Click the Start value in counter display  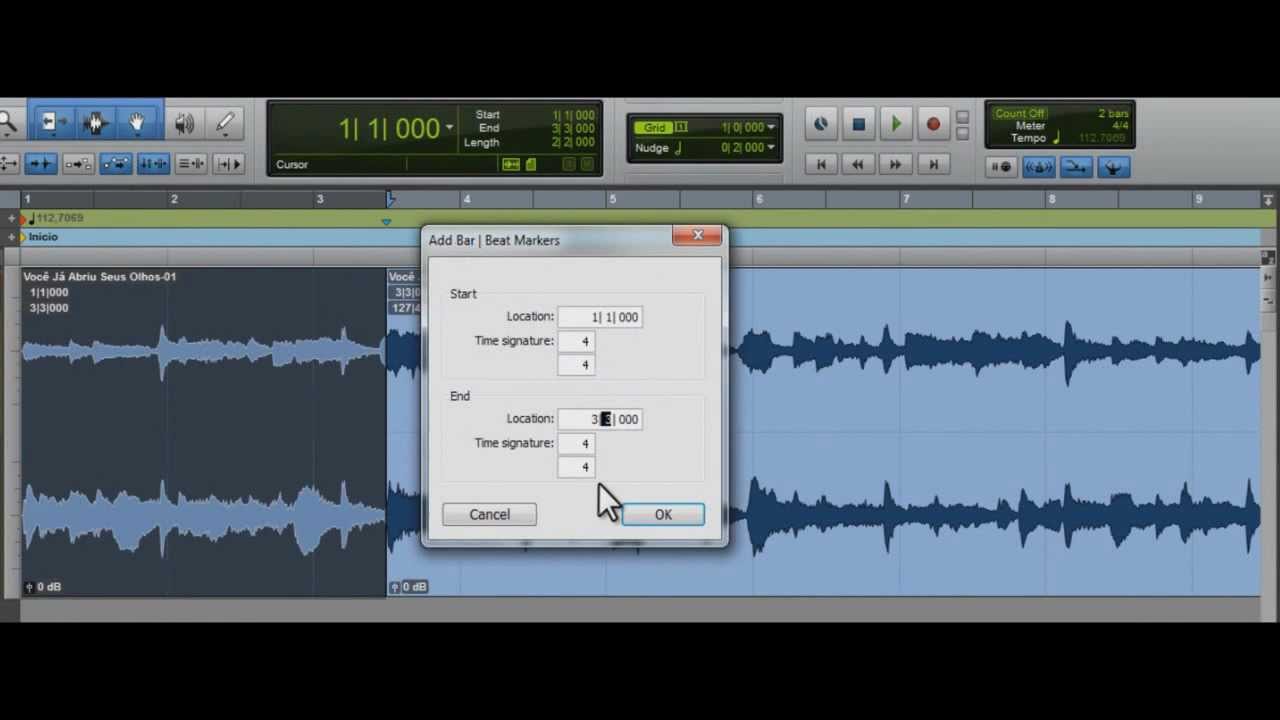573,115
